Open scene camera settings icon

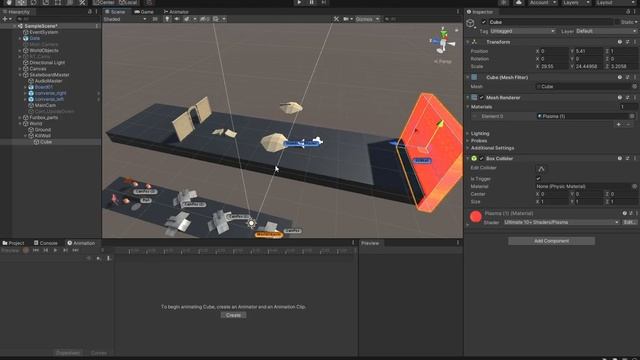(346, 19)
